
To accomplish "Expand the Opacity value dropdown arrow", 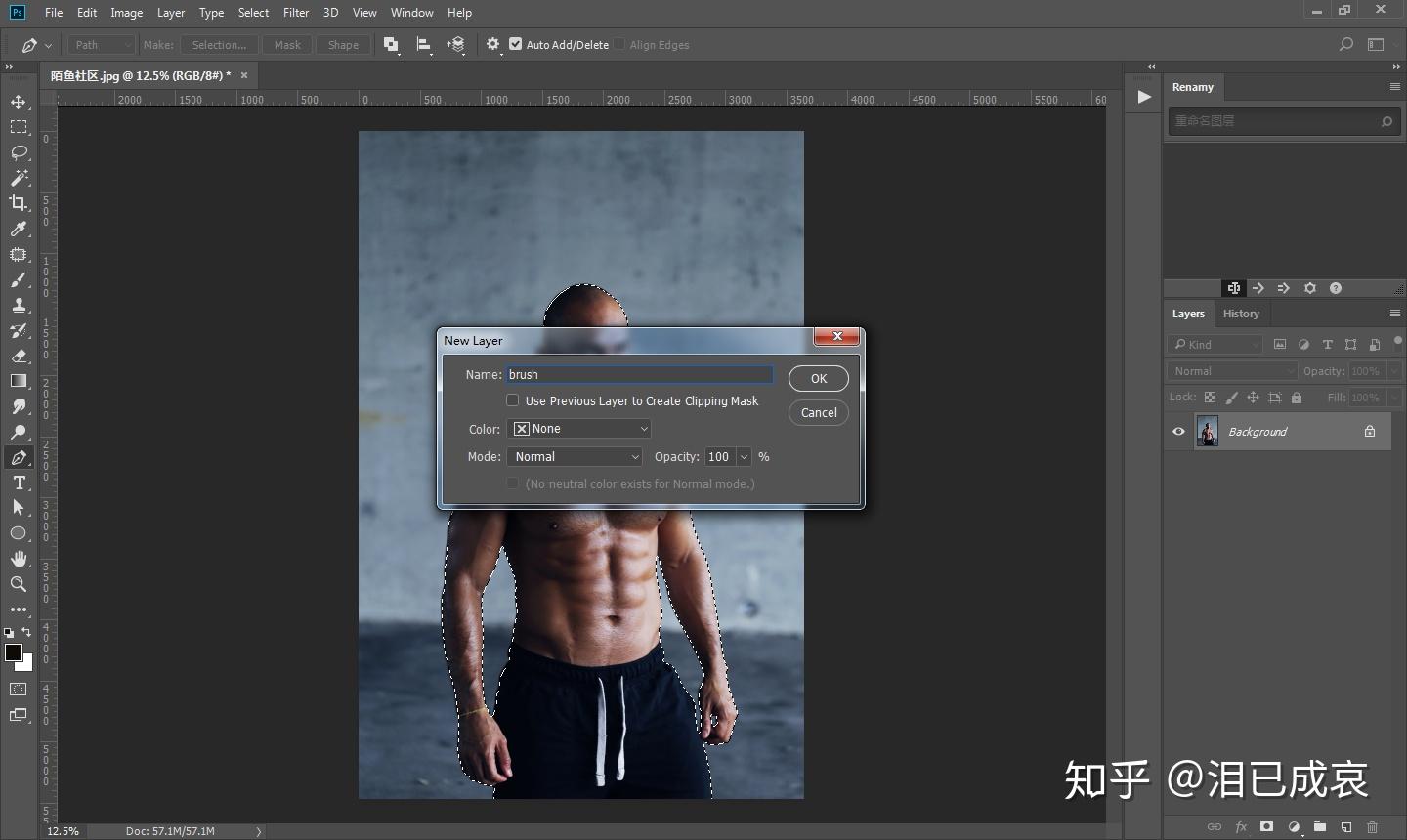I will pos(745,457).
